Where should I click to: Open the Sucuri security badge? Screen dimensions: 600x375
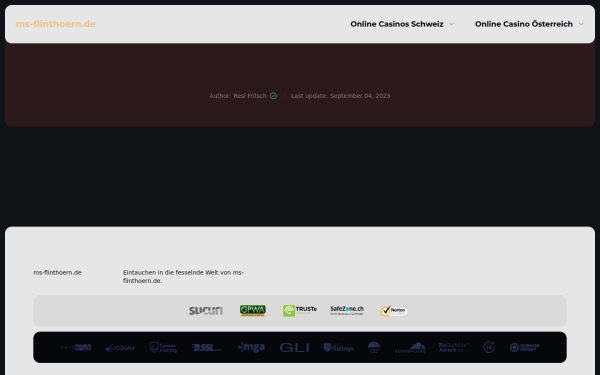[206, 311]
